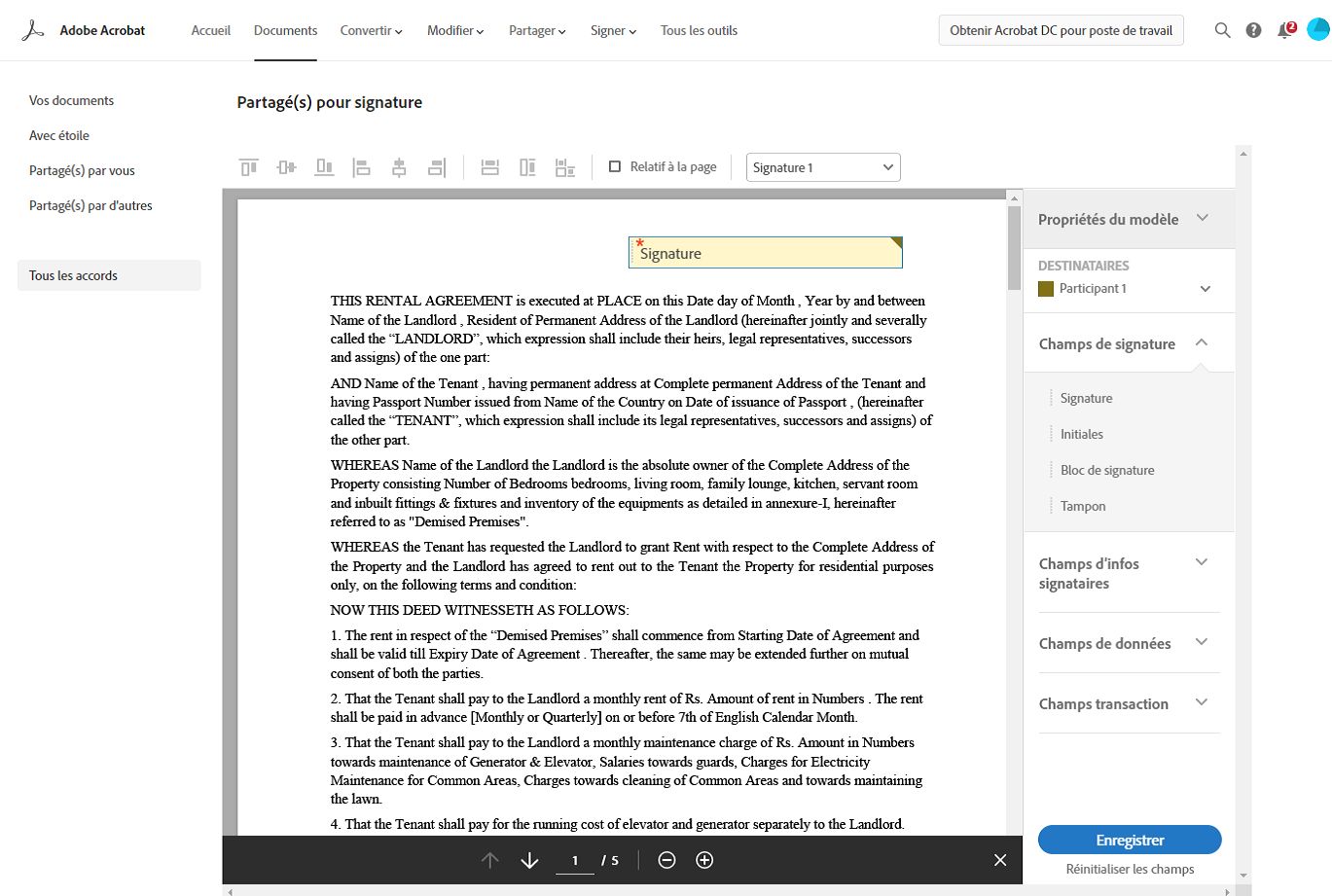Click the match width and height icon
The width and height of the screenshot is (1332, 896).
coord(565,167)
